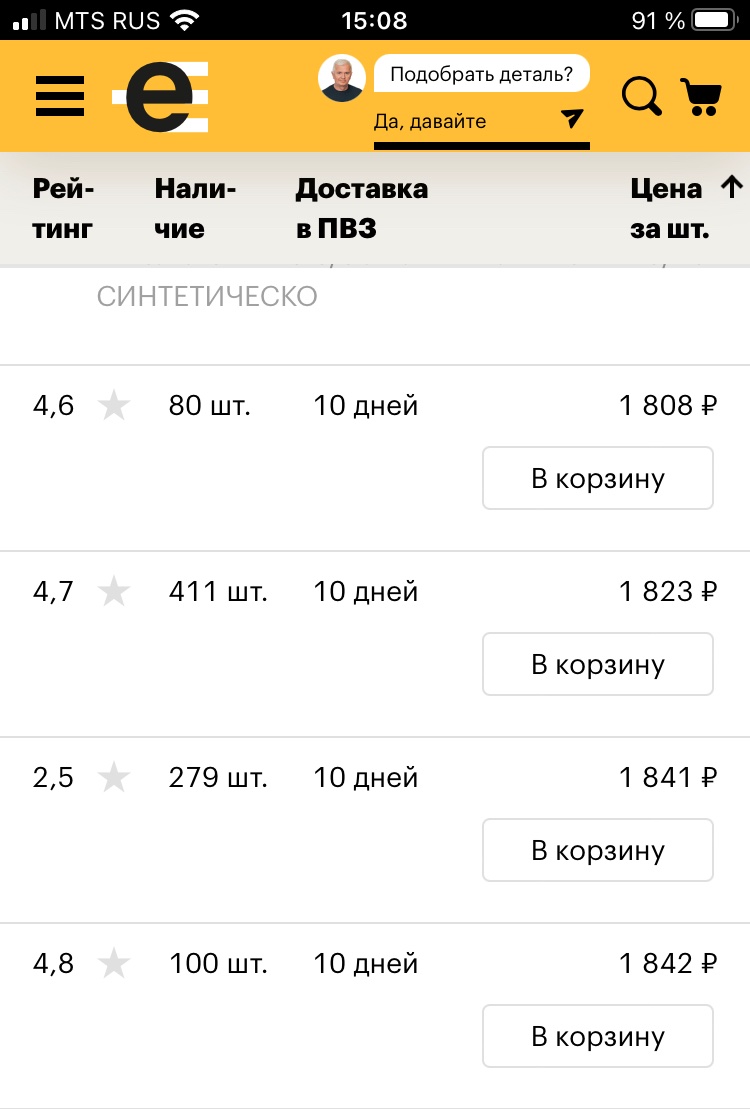The height and width of the screenshot is (1109, 750).
Task: Tap the Exist 'e' logo
Action: pos(161,97)
